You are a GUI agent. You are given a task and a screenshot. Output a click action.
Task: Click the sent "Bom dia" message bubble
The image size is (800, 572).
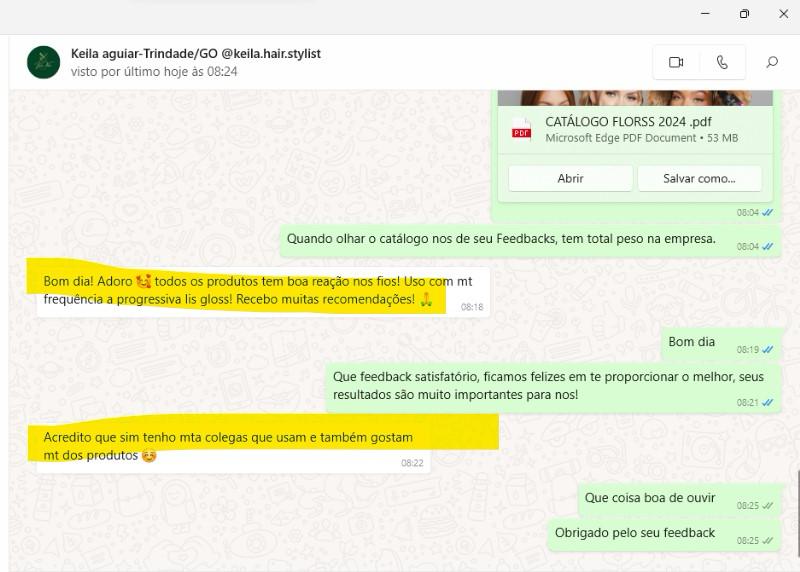692,342
